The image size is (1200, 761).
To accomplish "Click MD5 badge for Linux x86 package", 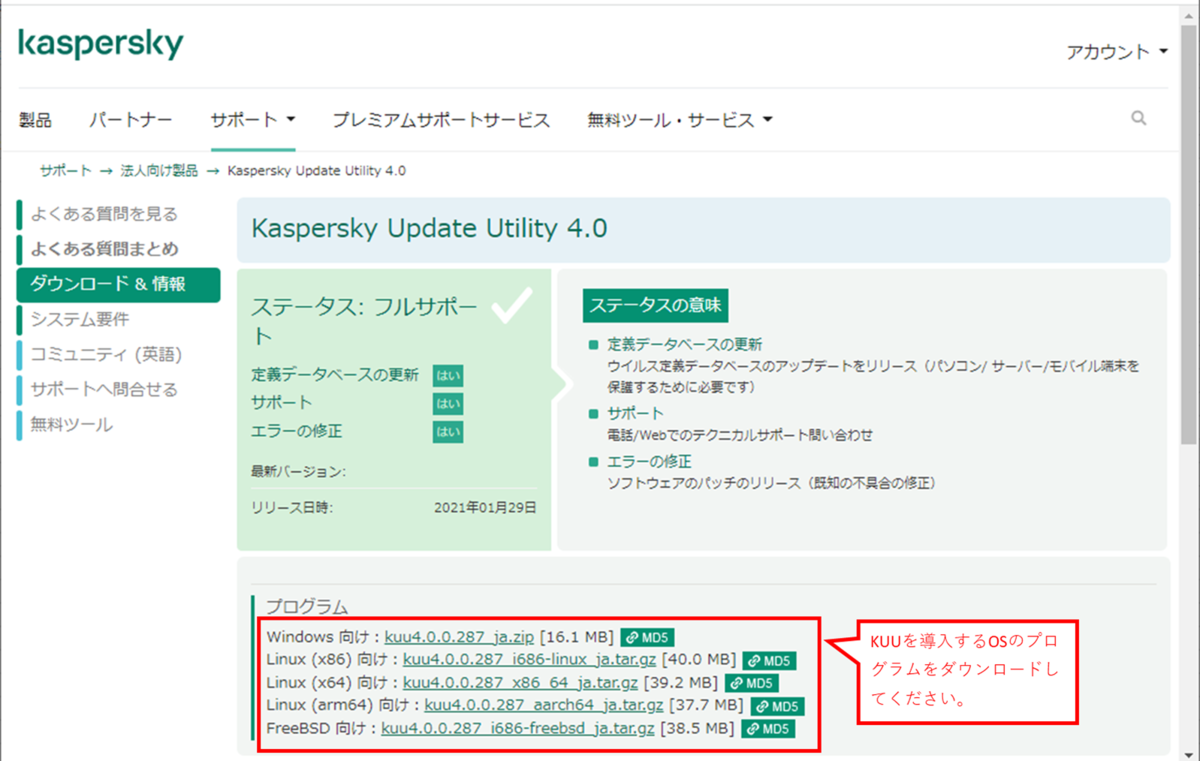I will [769, 660].
